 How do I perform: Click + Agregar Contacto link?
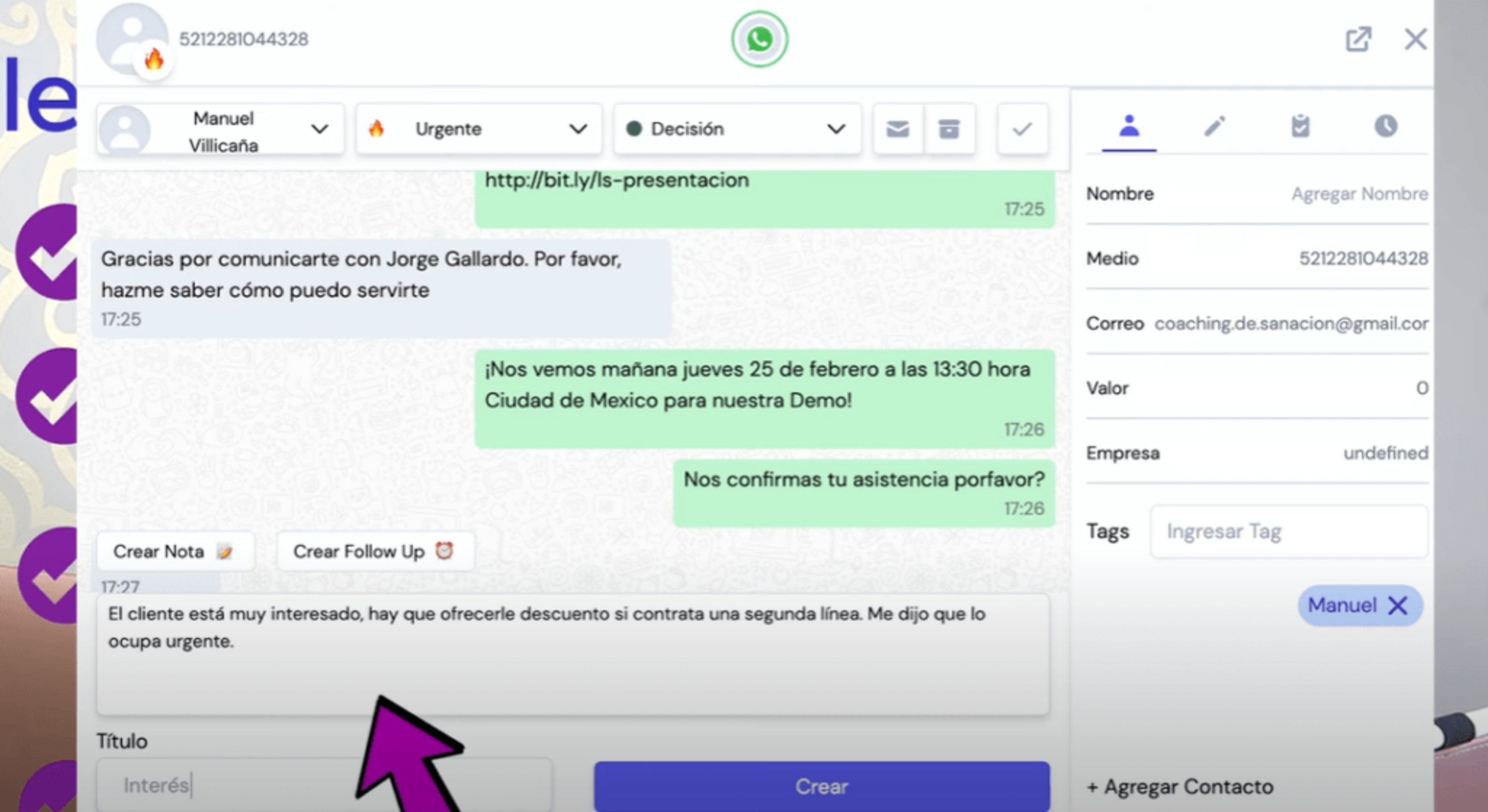(1180, 786)
